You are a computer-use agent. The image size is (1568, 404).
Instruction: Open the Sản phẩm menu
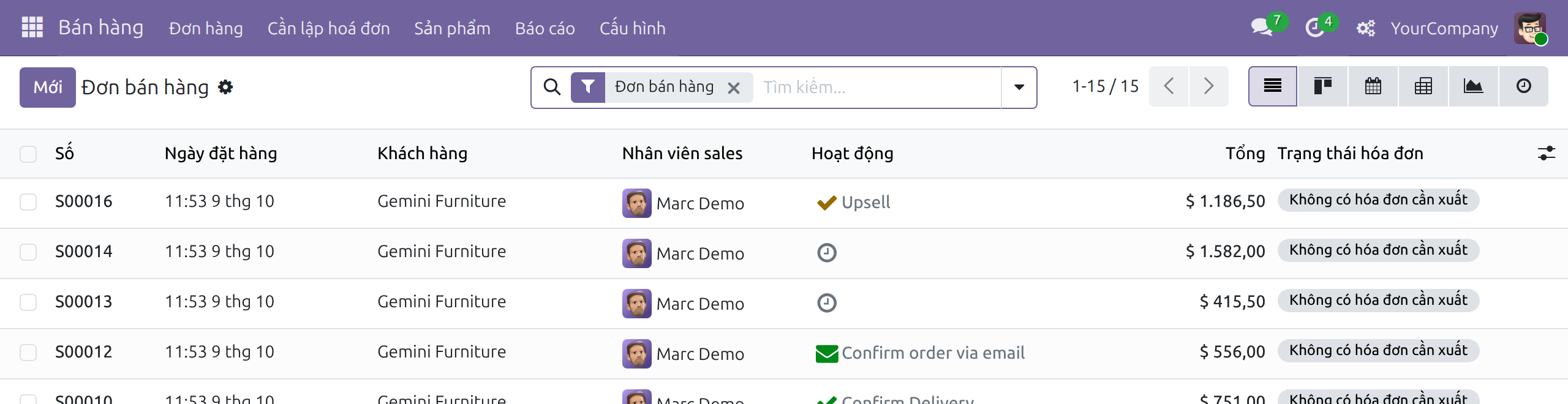[452, 28]
